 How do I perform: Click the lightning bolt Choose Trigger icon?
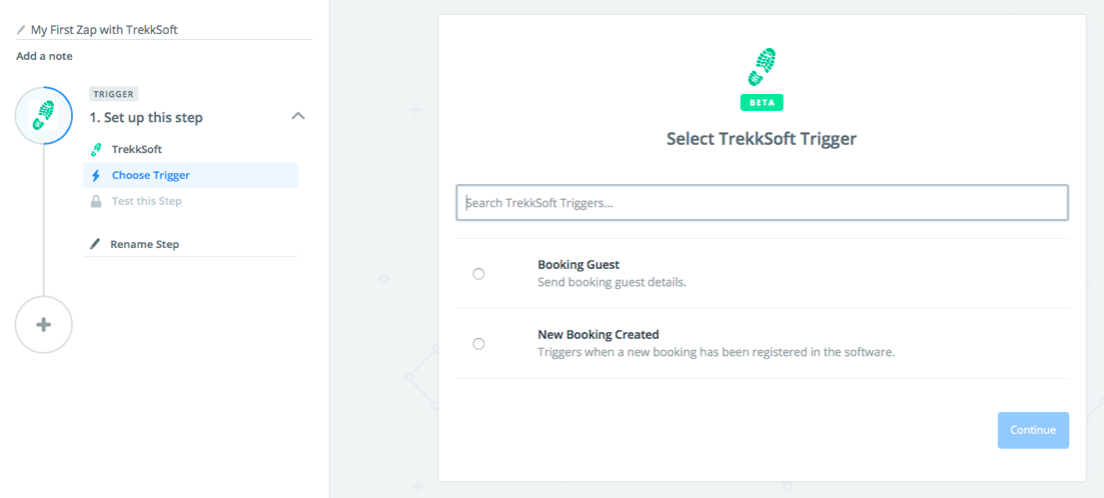96,175
